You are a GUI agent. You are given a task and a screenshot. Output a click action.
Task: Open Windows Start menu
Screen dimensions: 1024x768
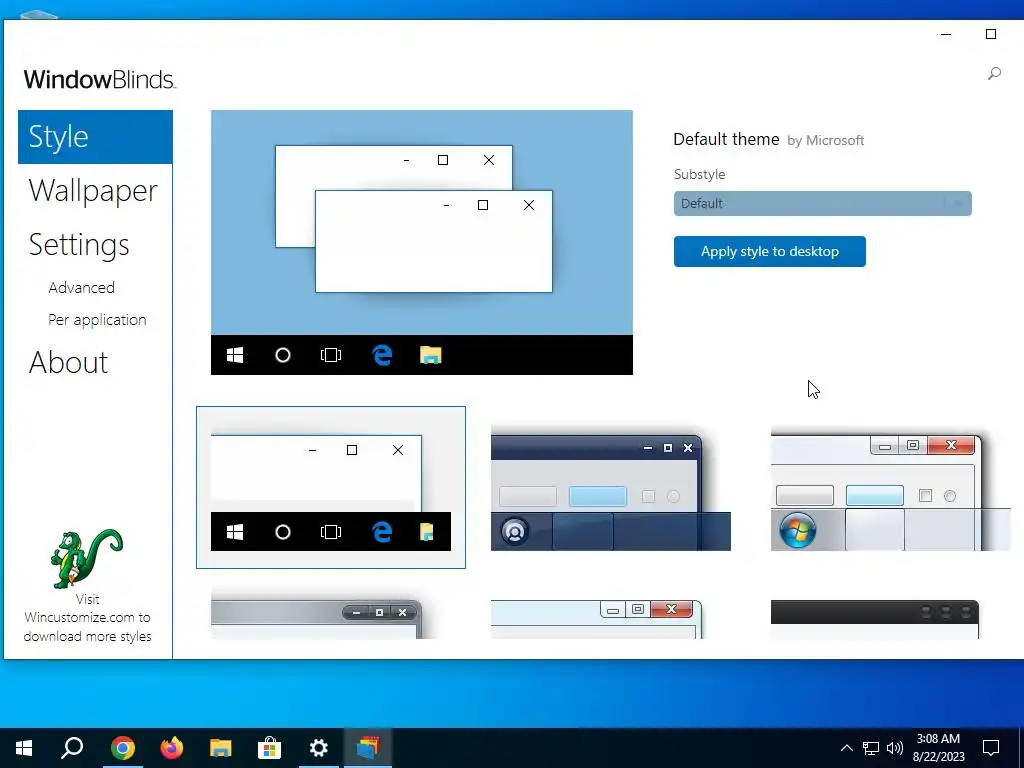24,748
